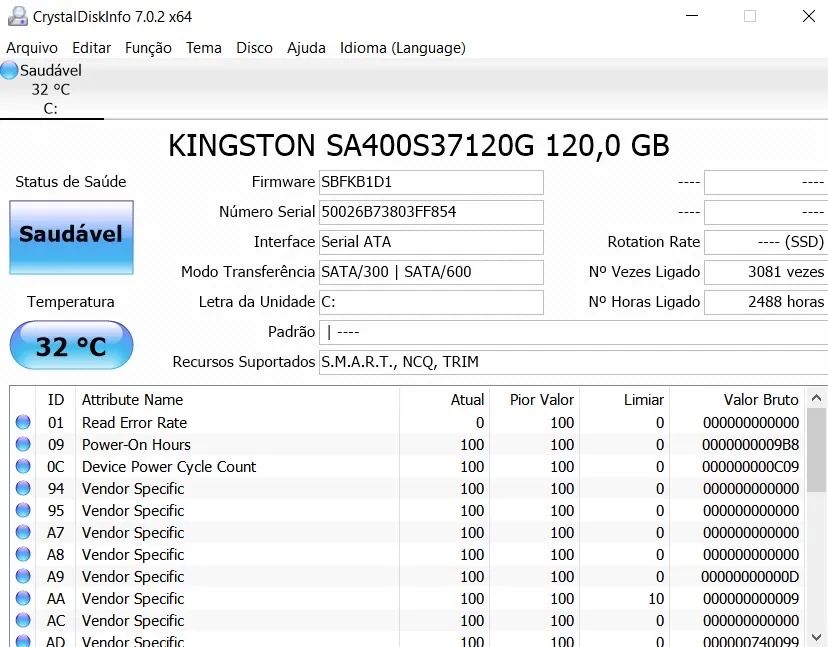Click the big Saudável health status button

coord(71,237)
